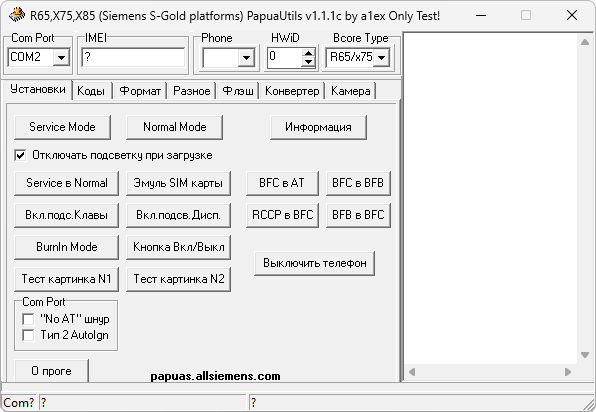
Task: Click the horizontal scroll left arrow
Action: (x=412, y=371)
